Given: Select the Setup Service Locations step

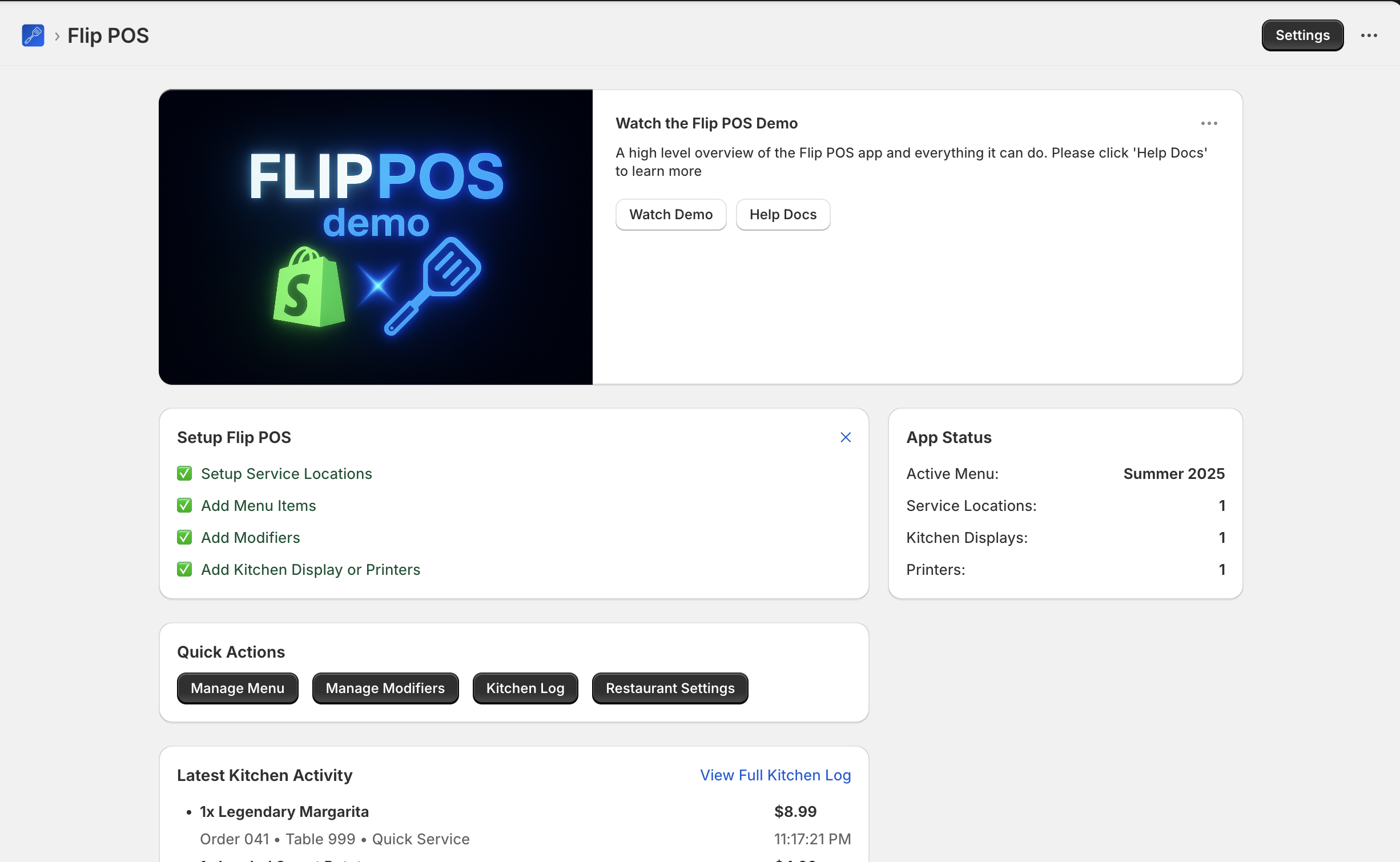Looking at the screenshot, I should 286,473.
